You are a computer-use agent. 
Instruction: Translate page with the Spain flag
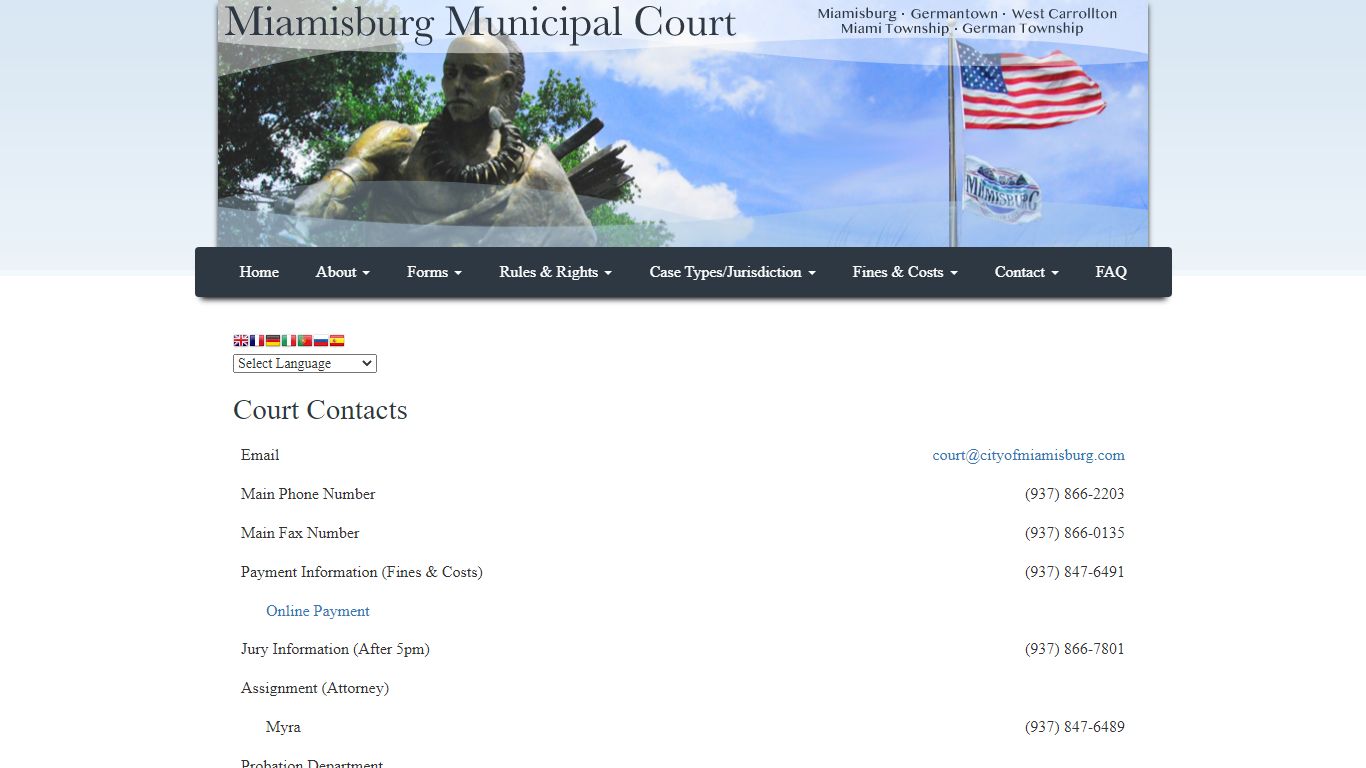tap(337, 340)
